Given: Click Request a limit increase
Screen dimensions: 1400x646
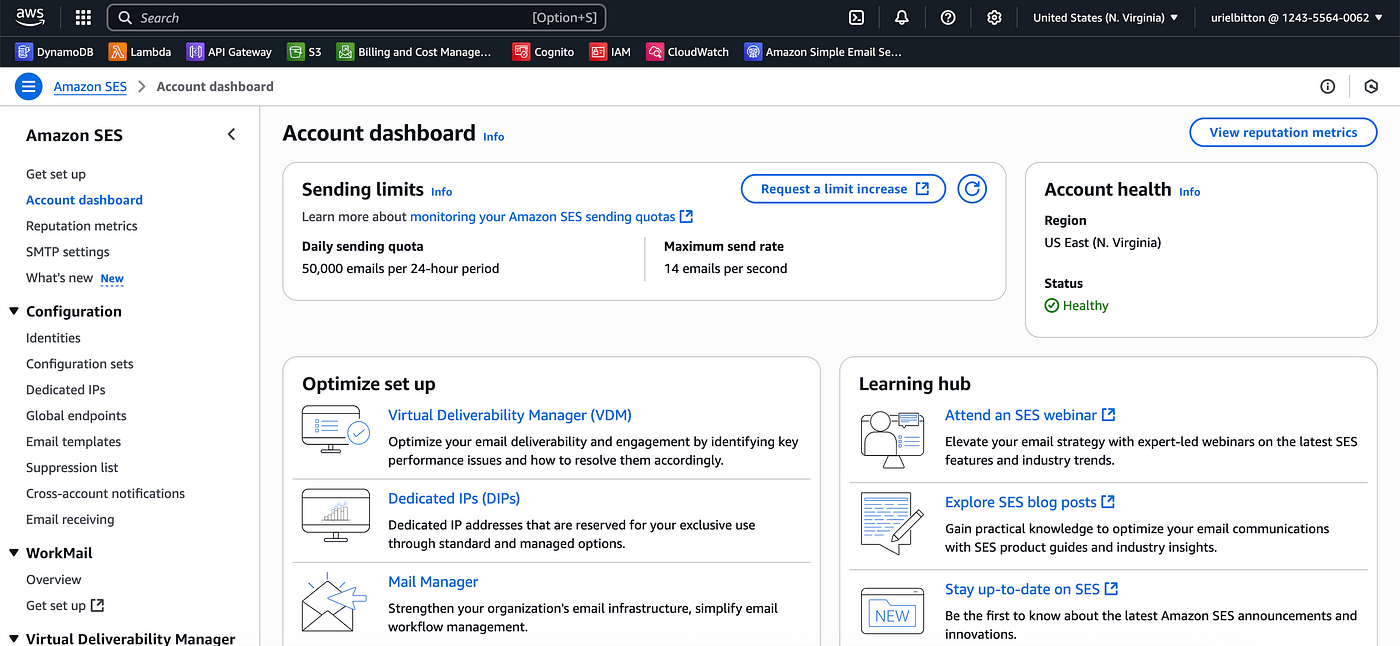Looking at the screenshot, I should pos(843,188).
